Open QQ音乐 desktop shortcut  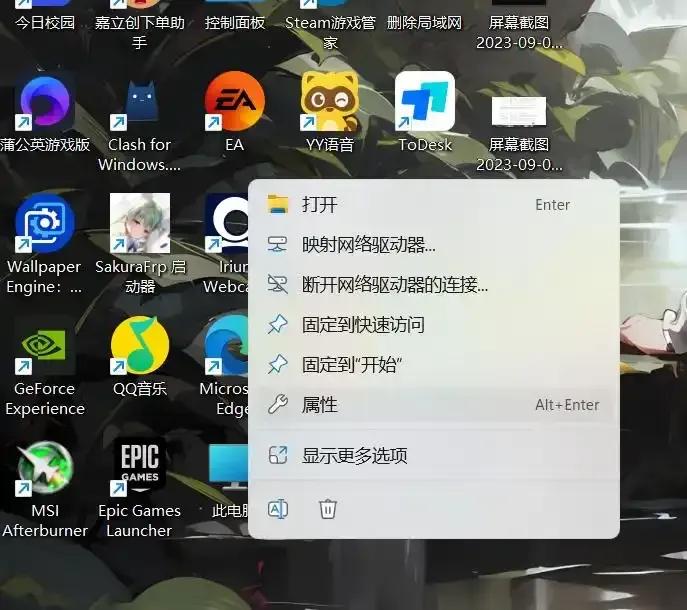(140, 346)
